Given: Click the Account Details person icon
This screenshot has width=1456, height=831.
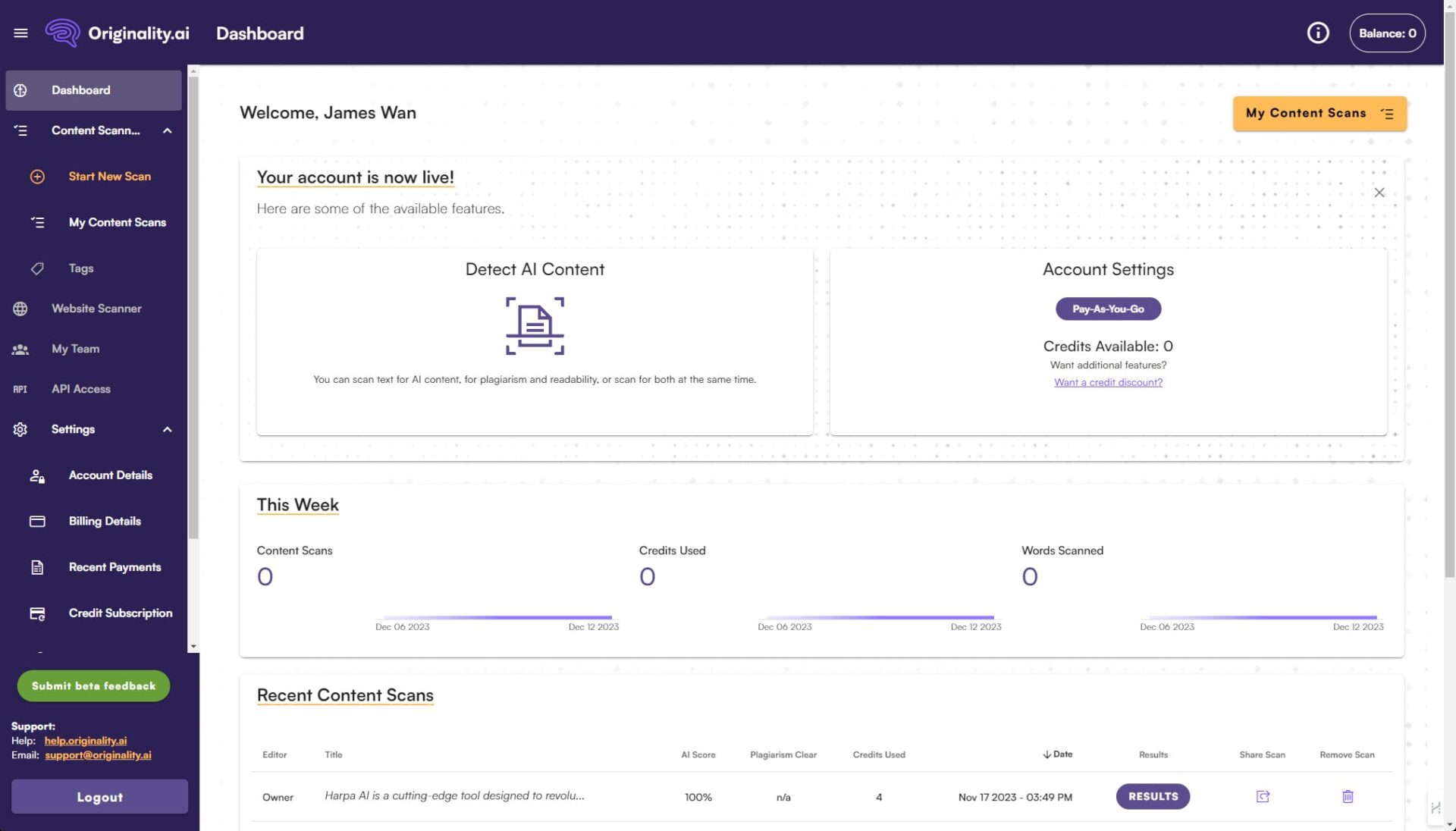Looking at the screenshot, I should (x=37, y=476).
